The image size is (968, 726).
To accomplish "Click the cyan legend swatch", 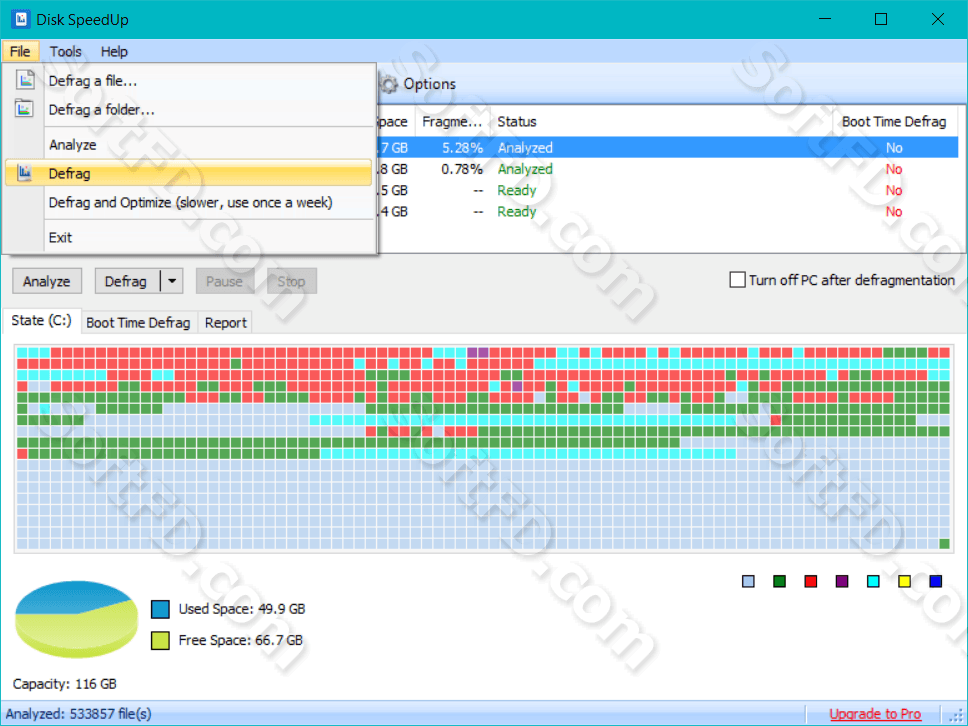I will (873, 581).
